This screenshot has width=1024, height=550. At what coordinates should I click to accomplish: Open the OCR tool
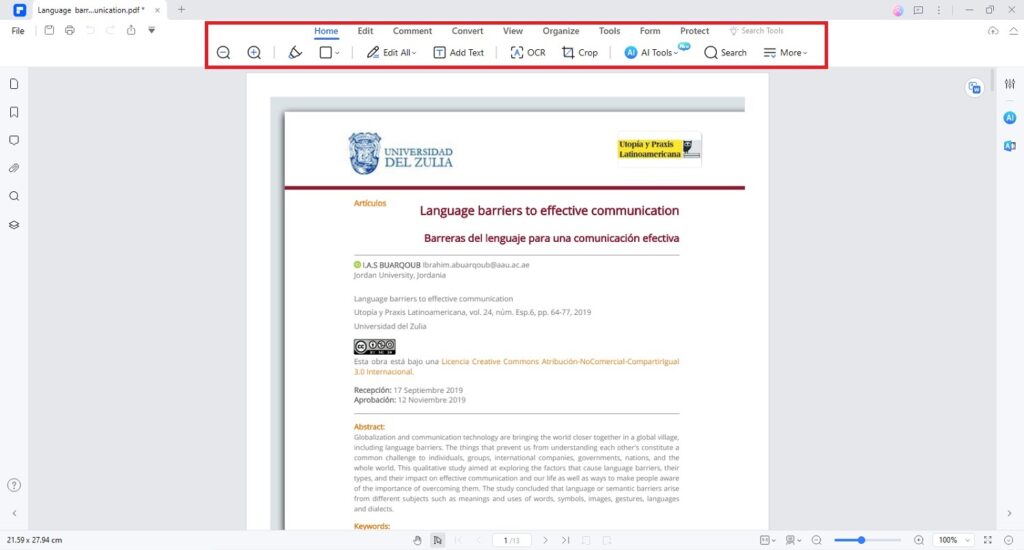pos(528,52)
